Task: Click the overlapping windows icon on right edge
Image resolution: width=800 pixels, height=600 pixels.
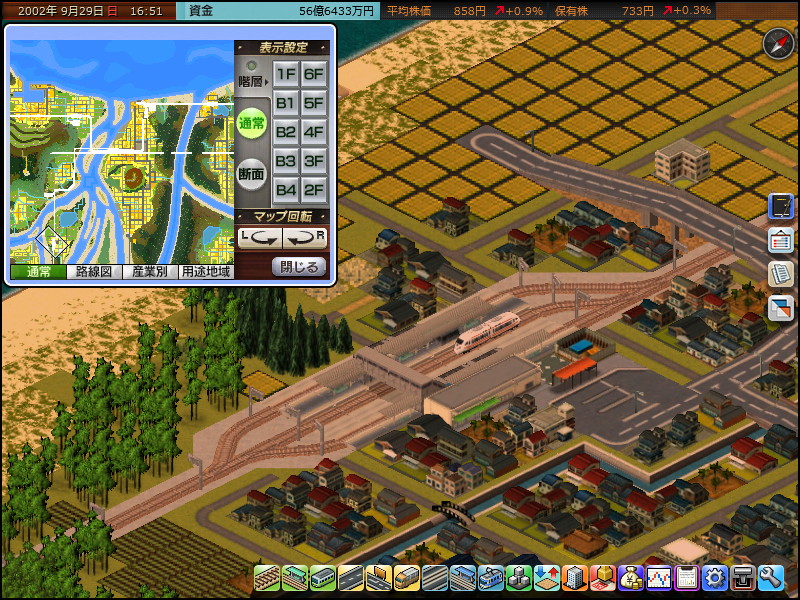Action: 781,308
